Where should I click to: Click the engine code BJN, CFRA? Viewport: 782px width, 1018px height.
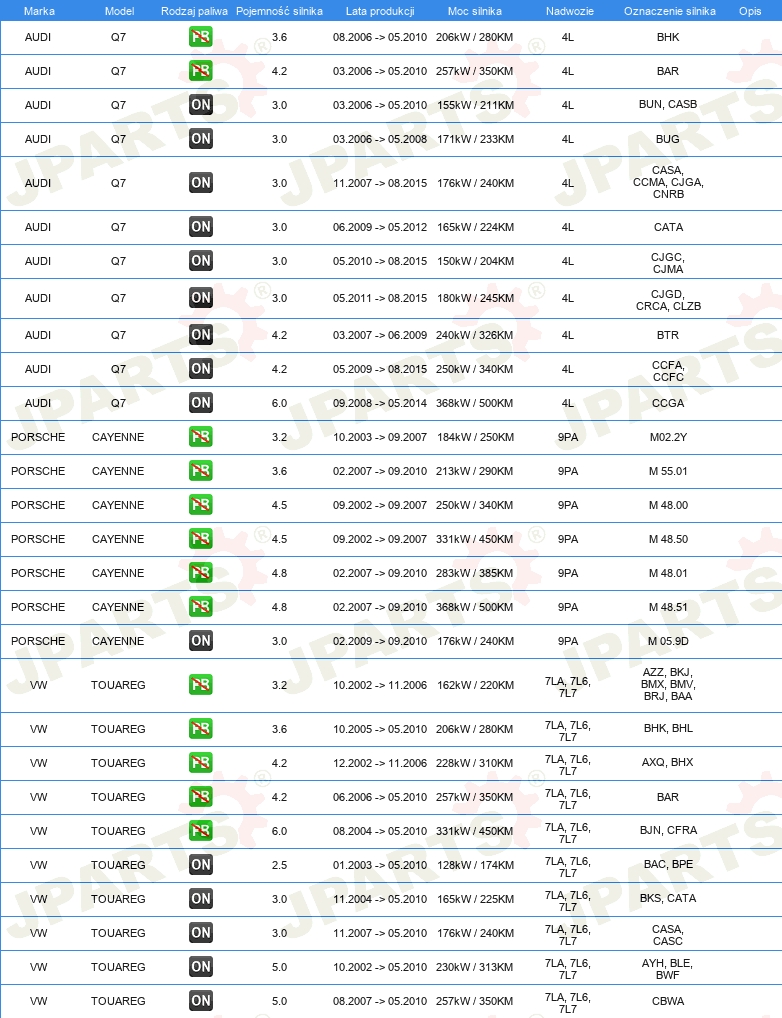click(x=668, y=830)
